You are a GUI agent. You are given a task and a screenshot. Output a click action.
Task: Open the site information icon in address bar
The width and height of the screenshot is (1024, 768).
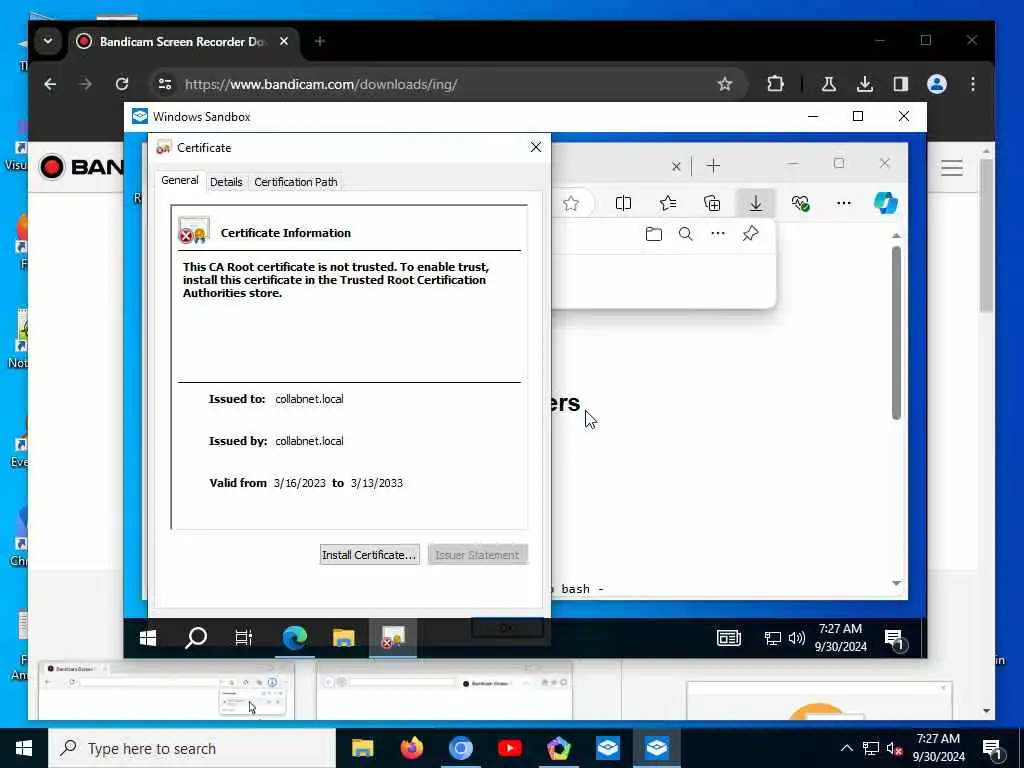(165, 84)
